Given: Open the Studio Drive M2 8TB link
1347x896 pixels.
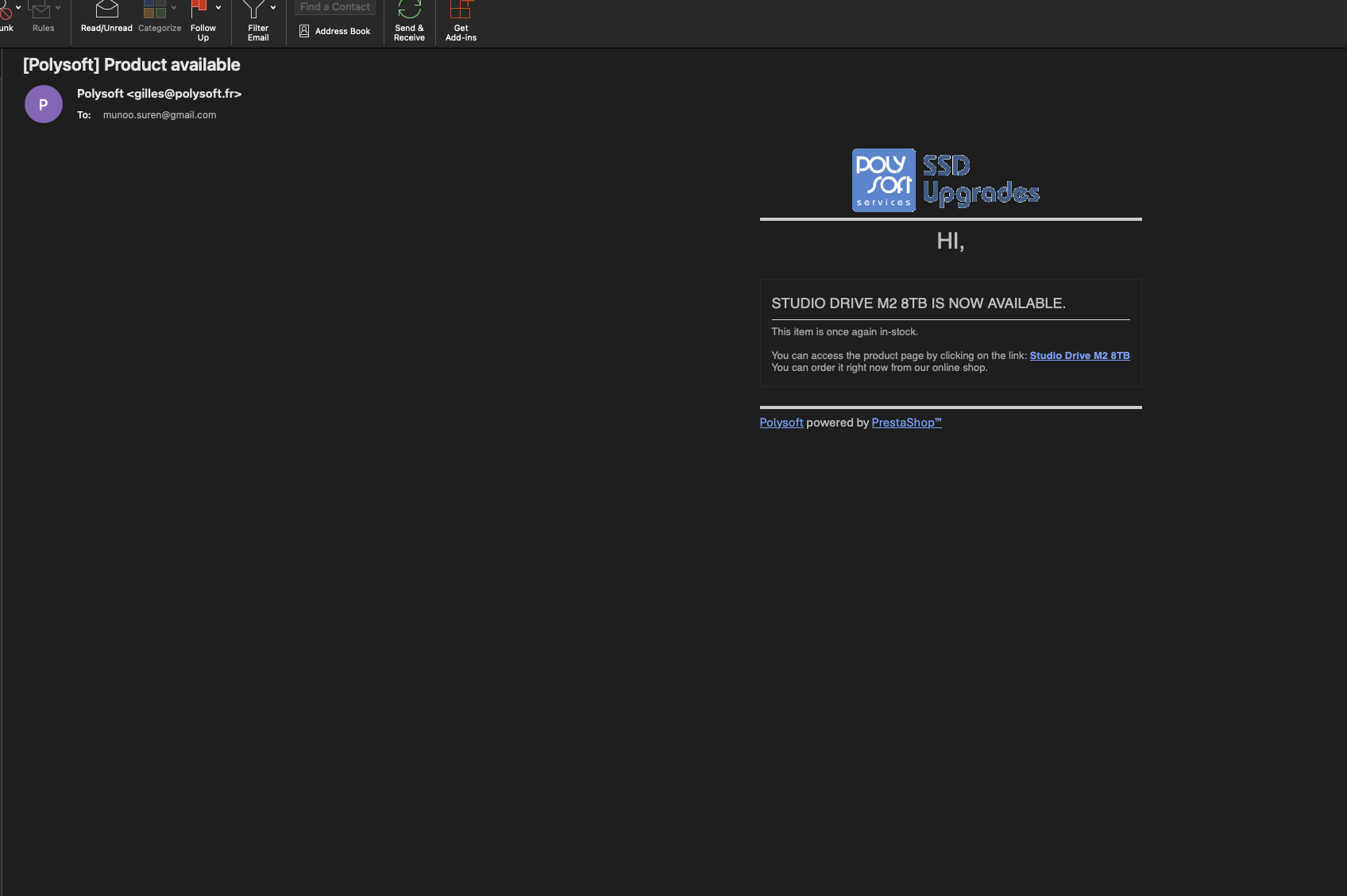Looking at the screenshot, I should 1079,355.
